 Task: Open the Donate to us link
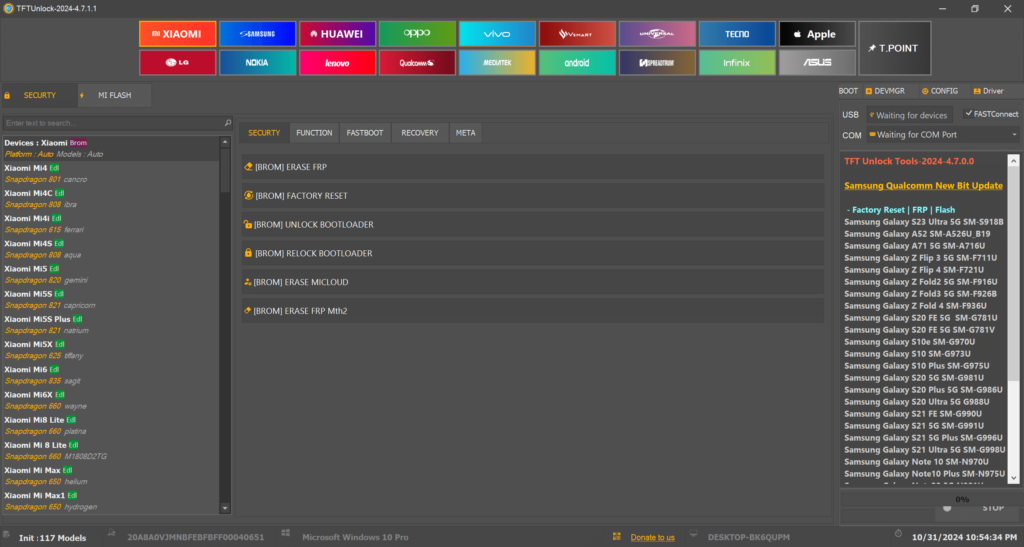(652, 537)
